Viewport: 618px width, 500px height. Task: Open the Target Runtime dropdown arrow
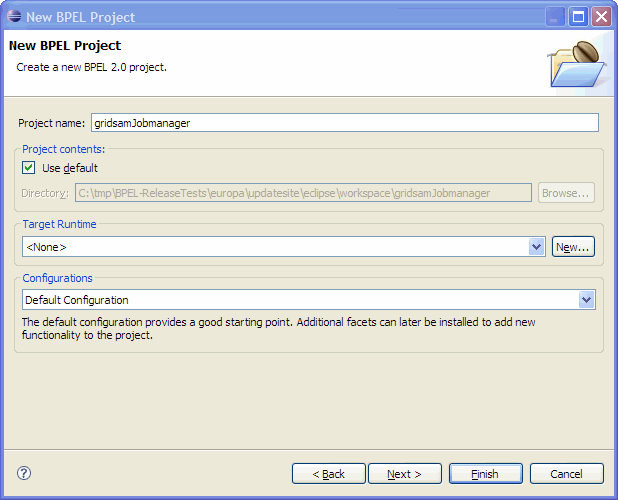point(536,247)
